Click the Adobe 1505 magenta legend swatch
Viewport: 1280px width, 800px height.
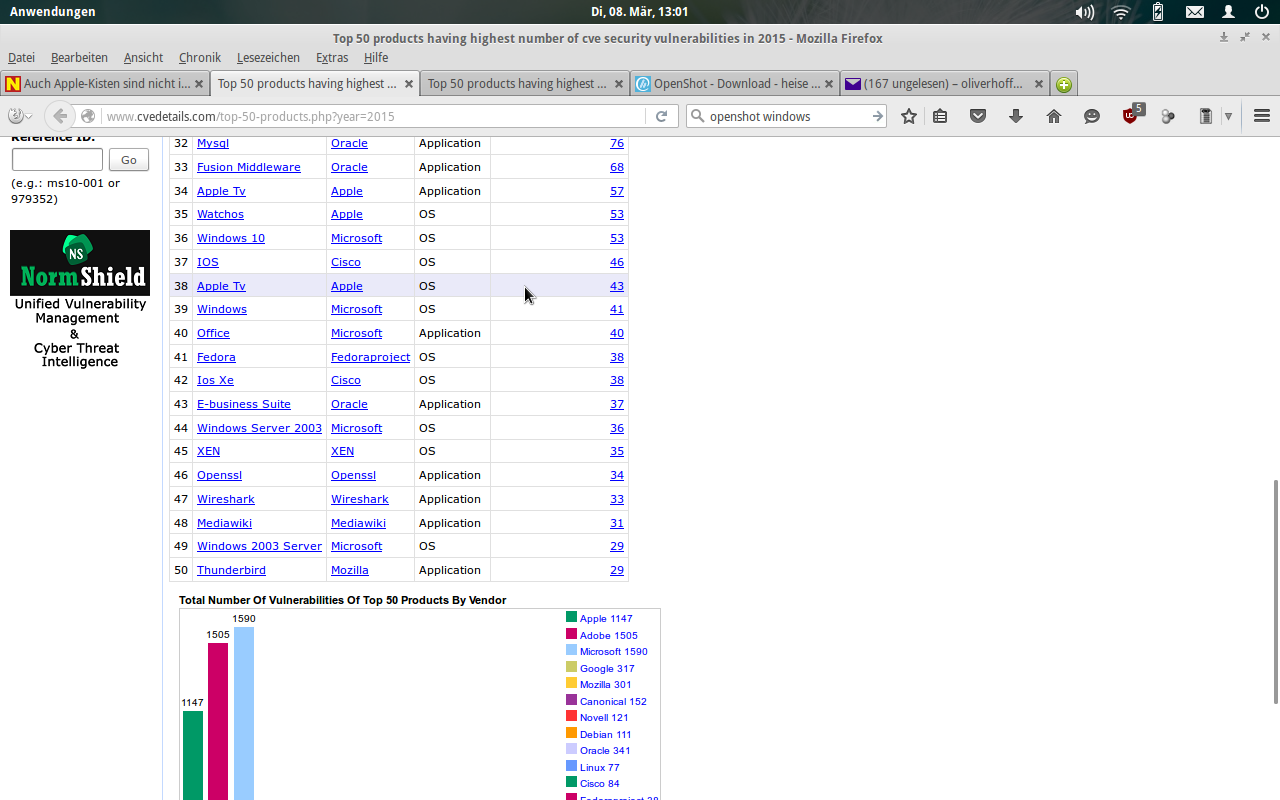(x=571, y=634)
